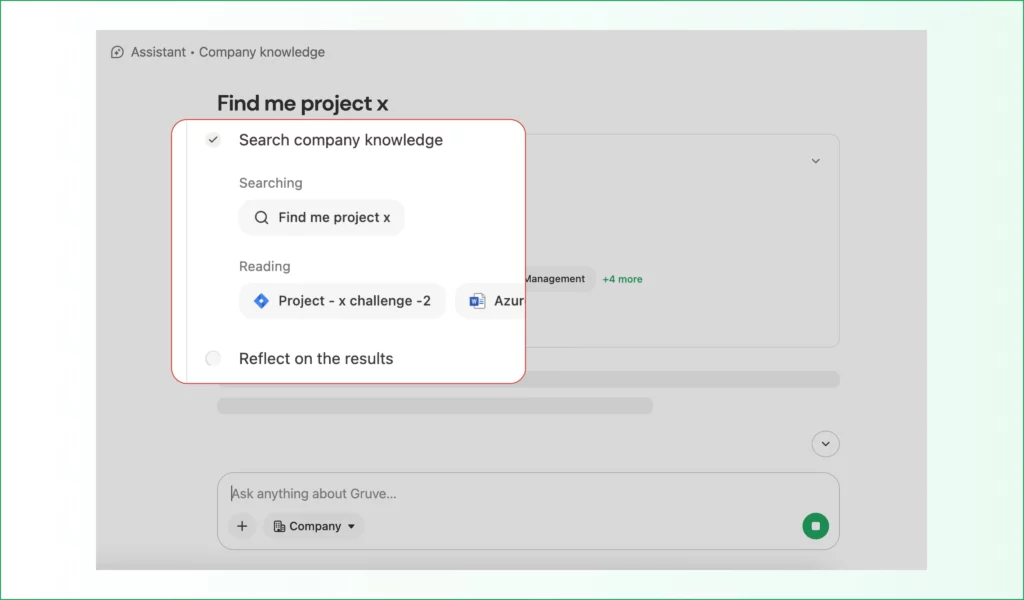
Task: Open the Company knowledge breadcrumb
Action: coord(262,52)
